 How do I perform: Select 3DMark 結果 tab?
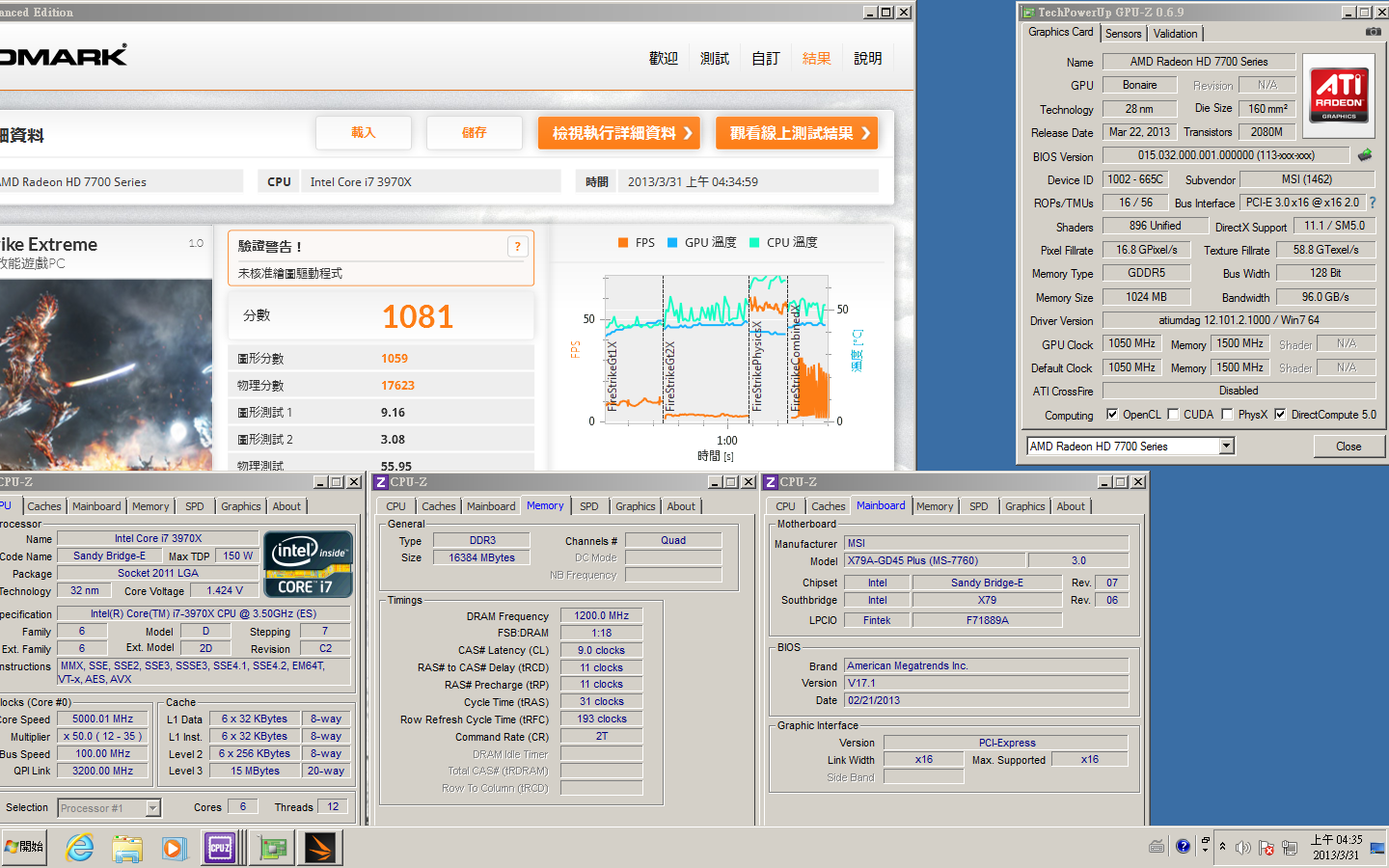coord(817,59)
